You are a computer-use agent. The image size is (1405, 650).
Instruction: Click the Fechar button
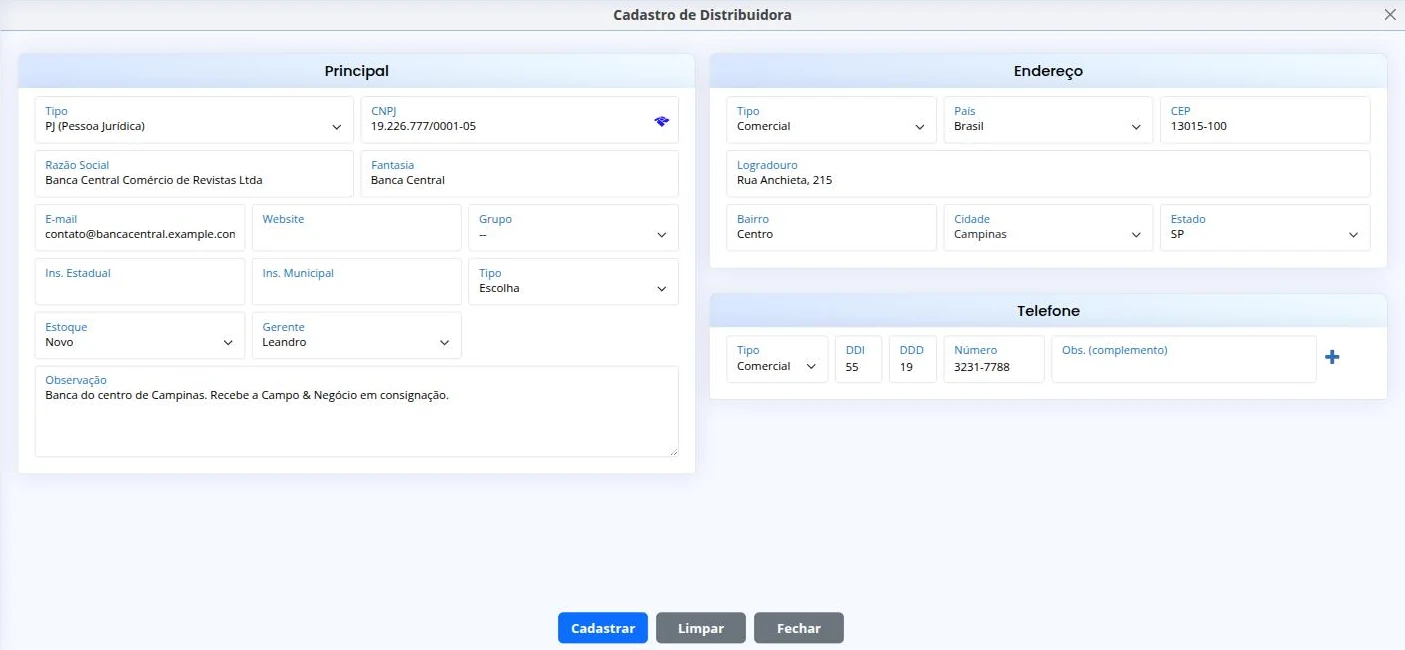point(799,628)
